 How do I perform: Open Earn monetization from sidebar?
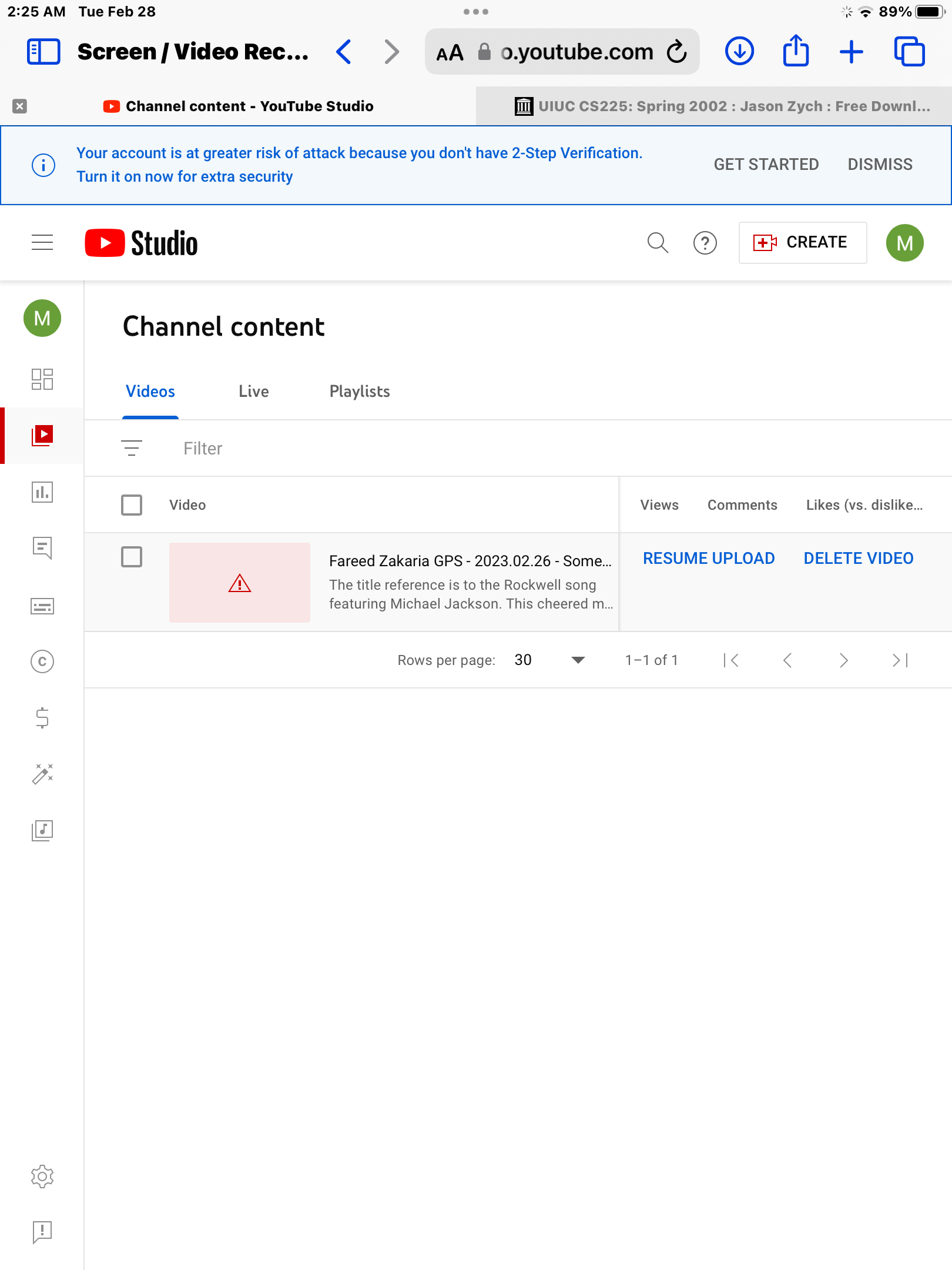tap(42, 718)
